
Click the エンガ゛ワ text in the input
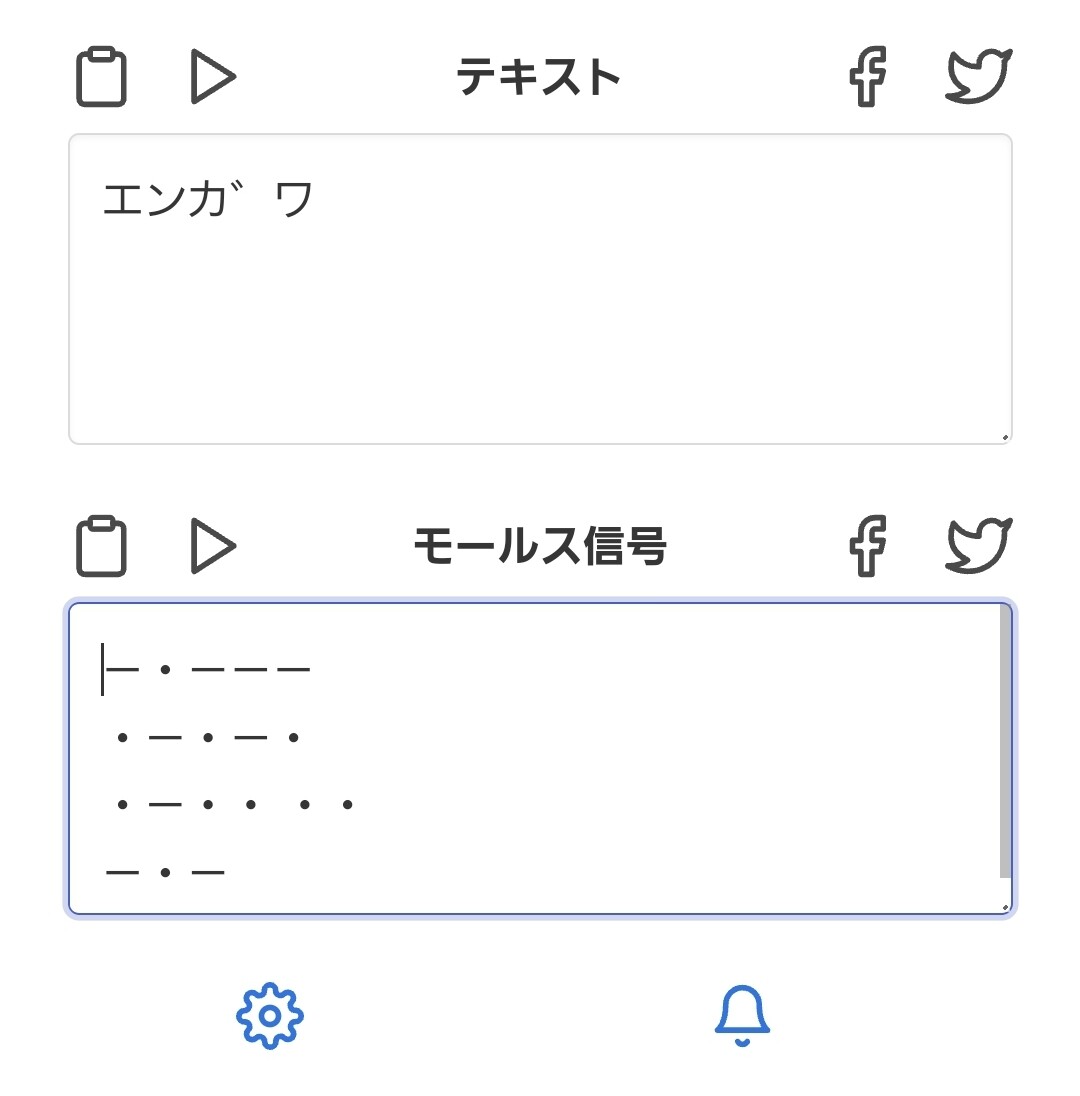click(208, 200)
